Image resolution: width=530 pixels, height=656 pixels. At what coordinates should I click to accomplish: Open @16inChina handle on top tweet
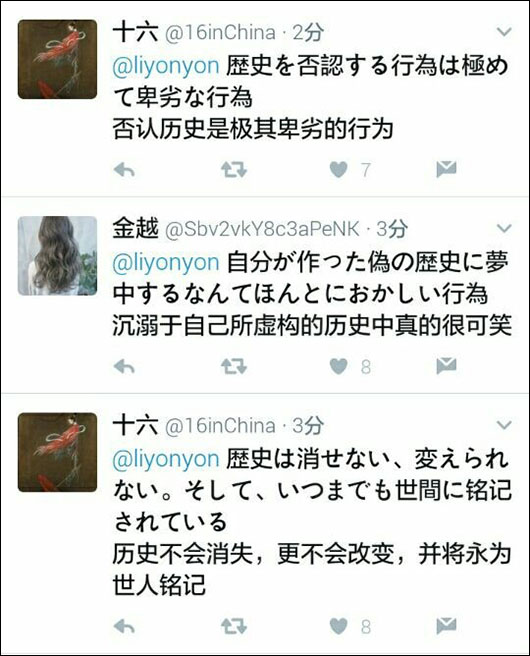click(220, 33)
